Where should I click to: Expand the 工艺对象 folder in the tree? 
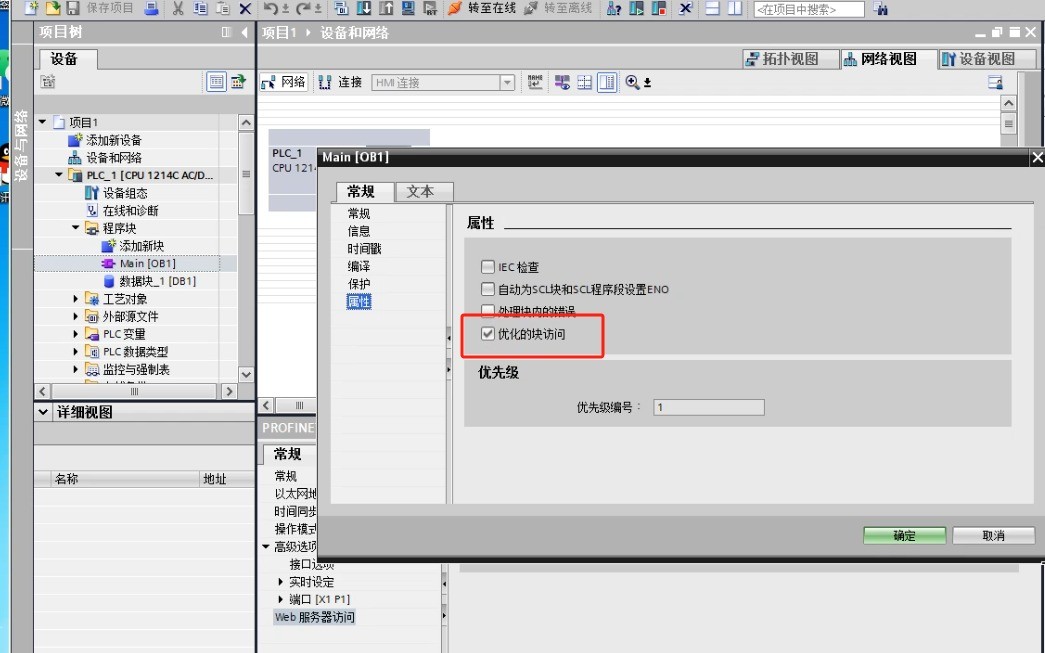77,299
